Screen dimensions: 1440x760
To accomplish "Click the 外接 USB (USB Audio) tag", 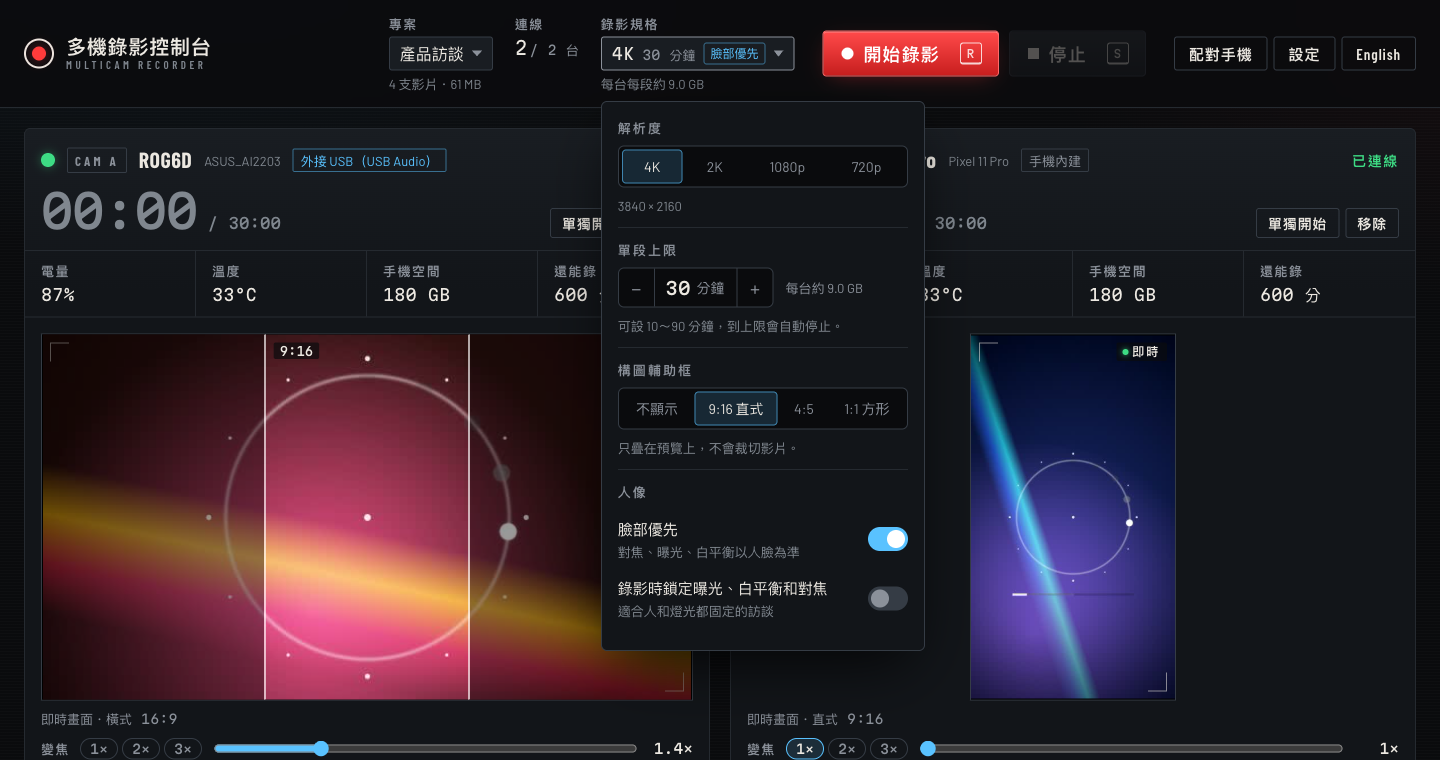I will [x=369, y=160].
